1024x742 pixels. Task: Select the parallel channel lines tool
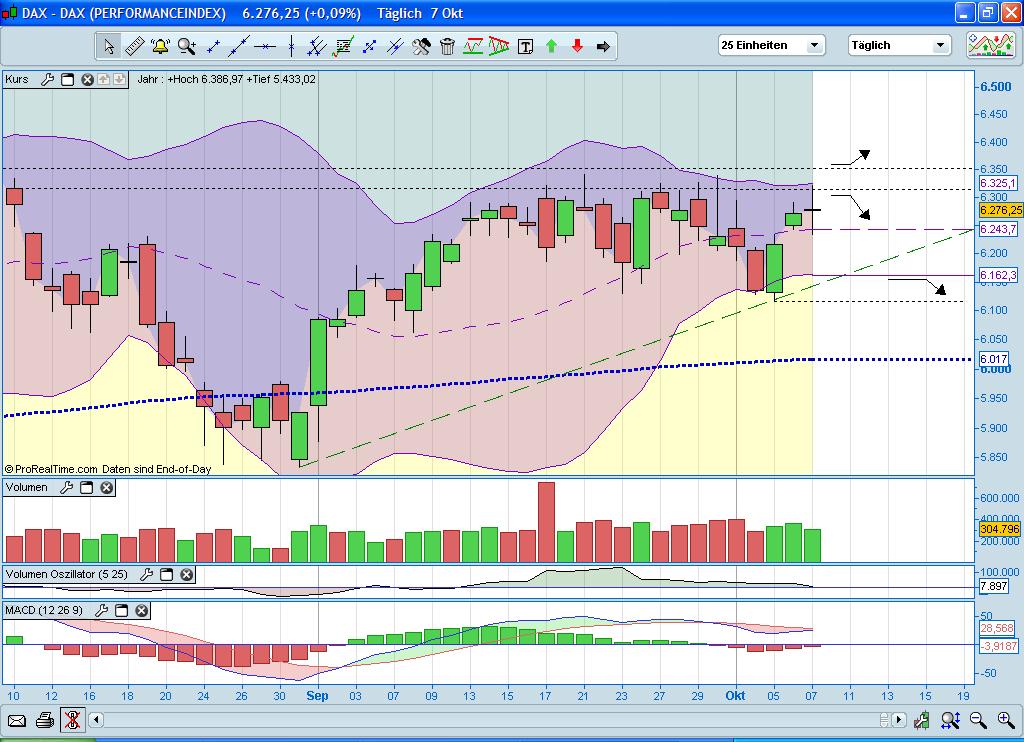coord(317,46)
